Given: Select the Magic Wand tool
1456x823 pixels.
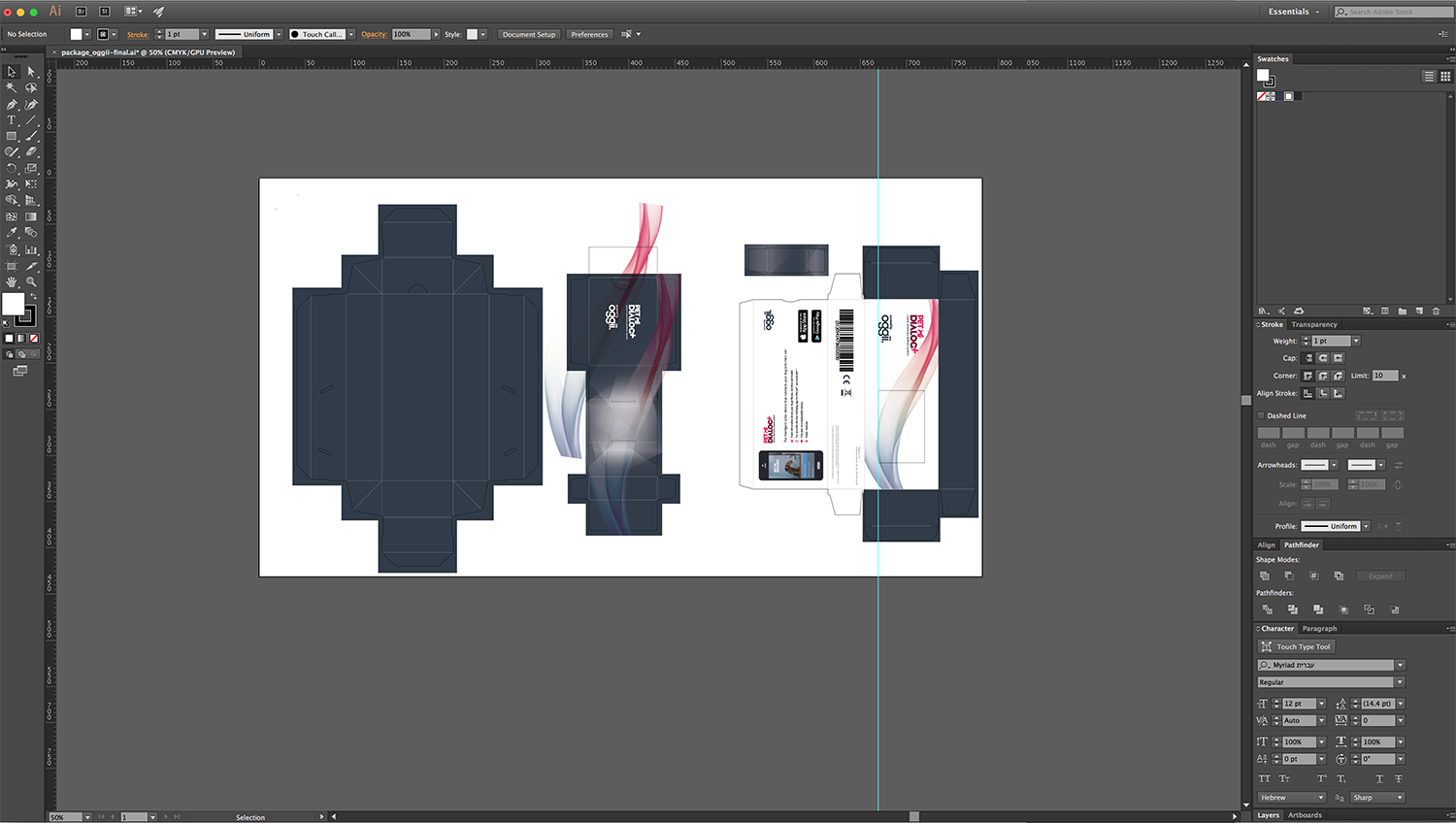Looking at the screenshot, I should [x=12, y=87].
